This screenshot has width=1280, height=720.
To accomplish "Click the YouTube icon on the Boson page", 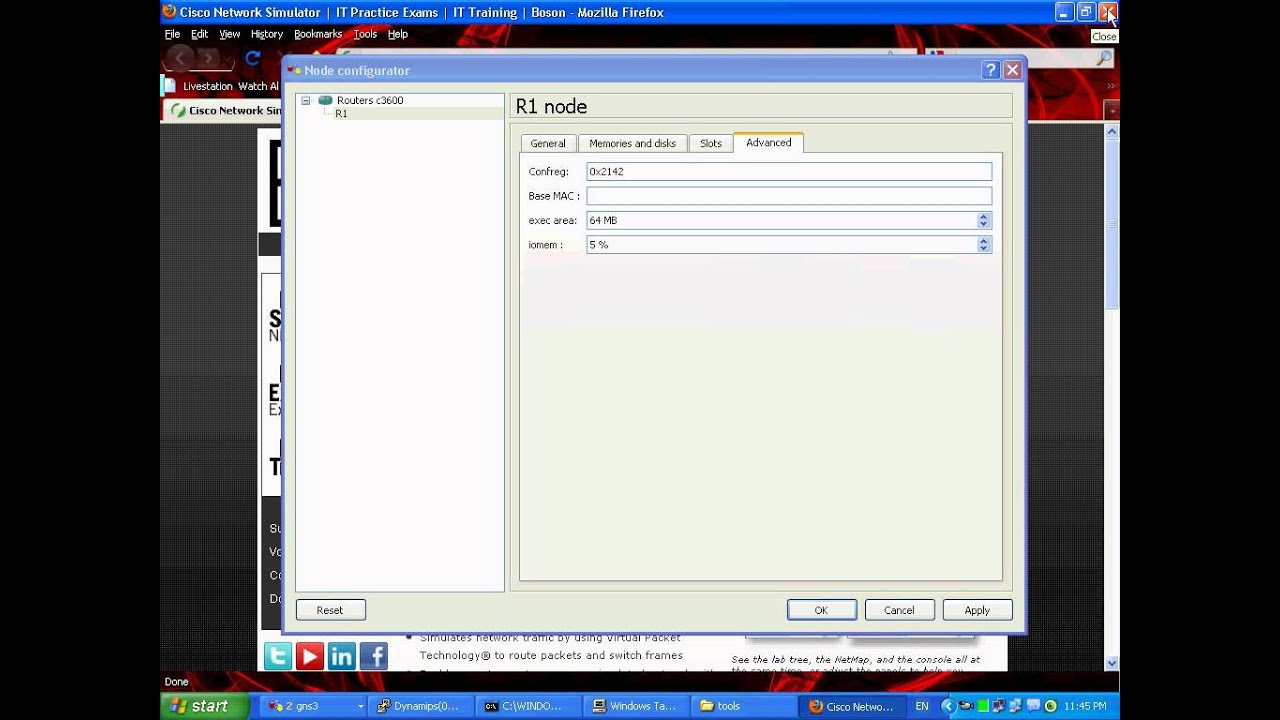I will [x=310, y=656].
